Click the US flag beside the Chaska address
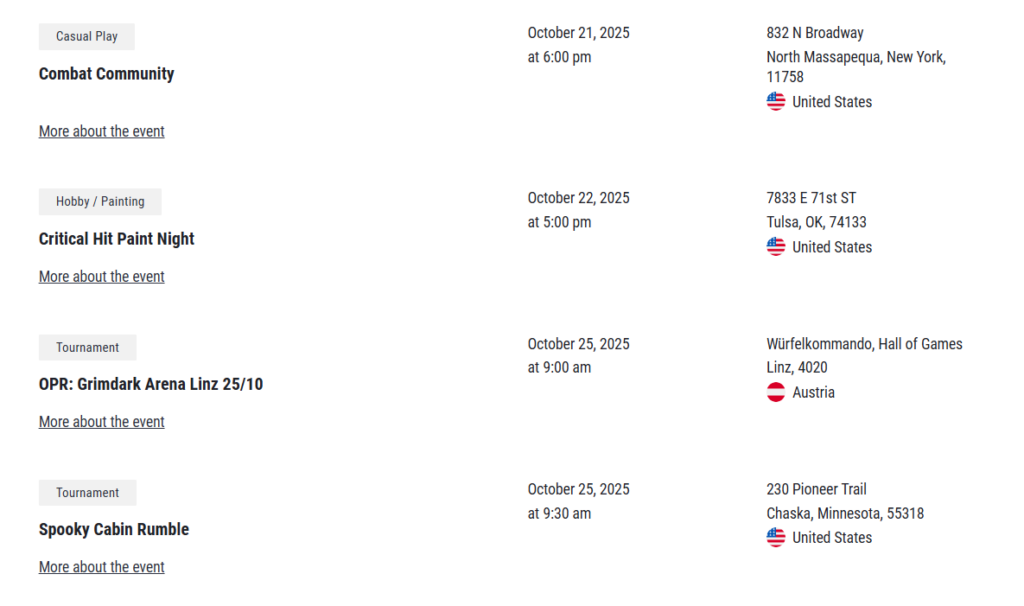1024x606 pixels. (x=776, y=537)
